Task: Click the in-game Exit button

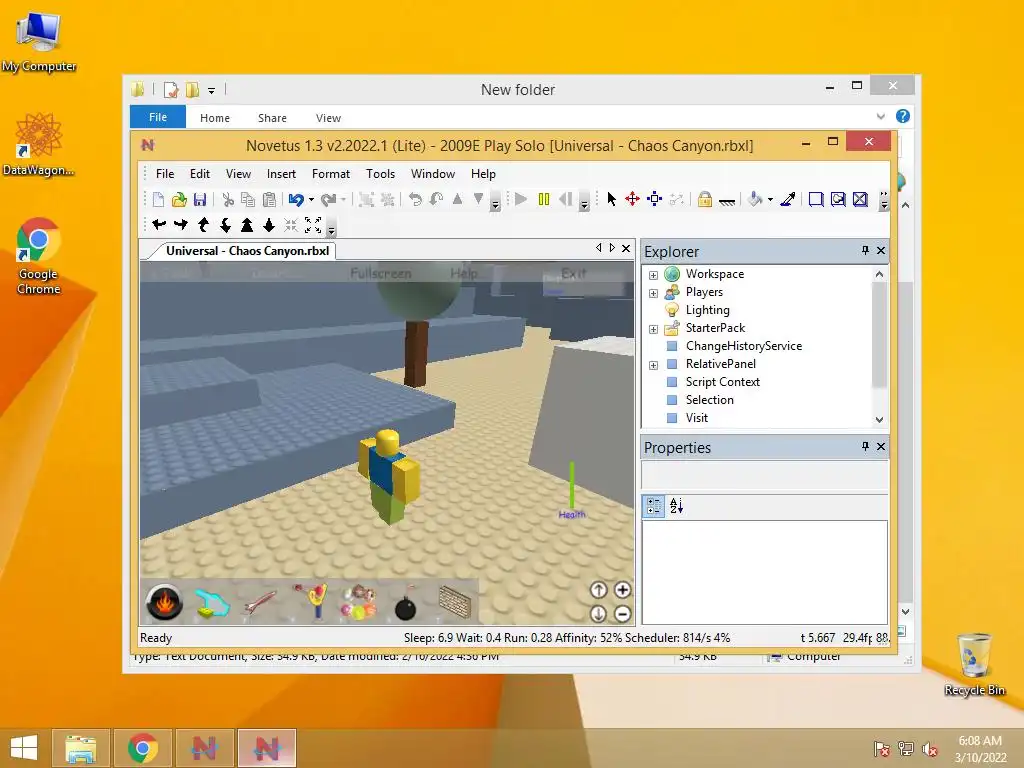Action: 573,273
